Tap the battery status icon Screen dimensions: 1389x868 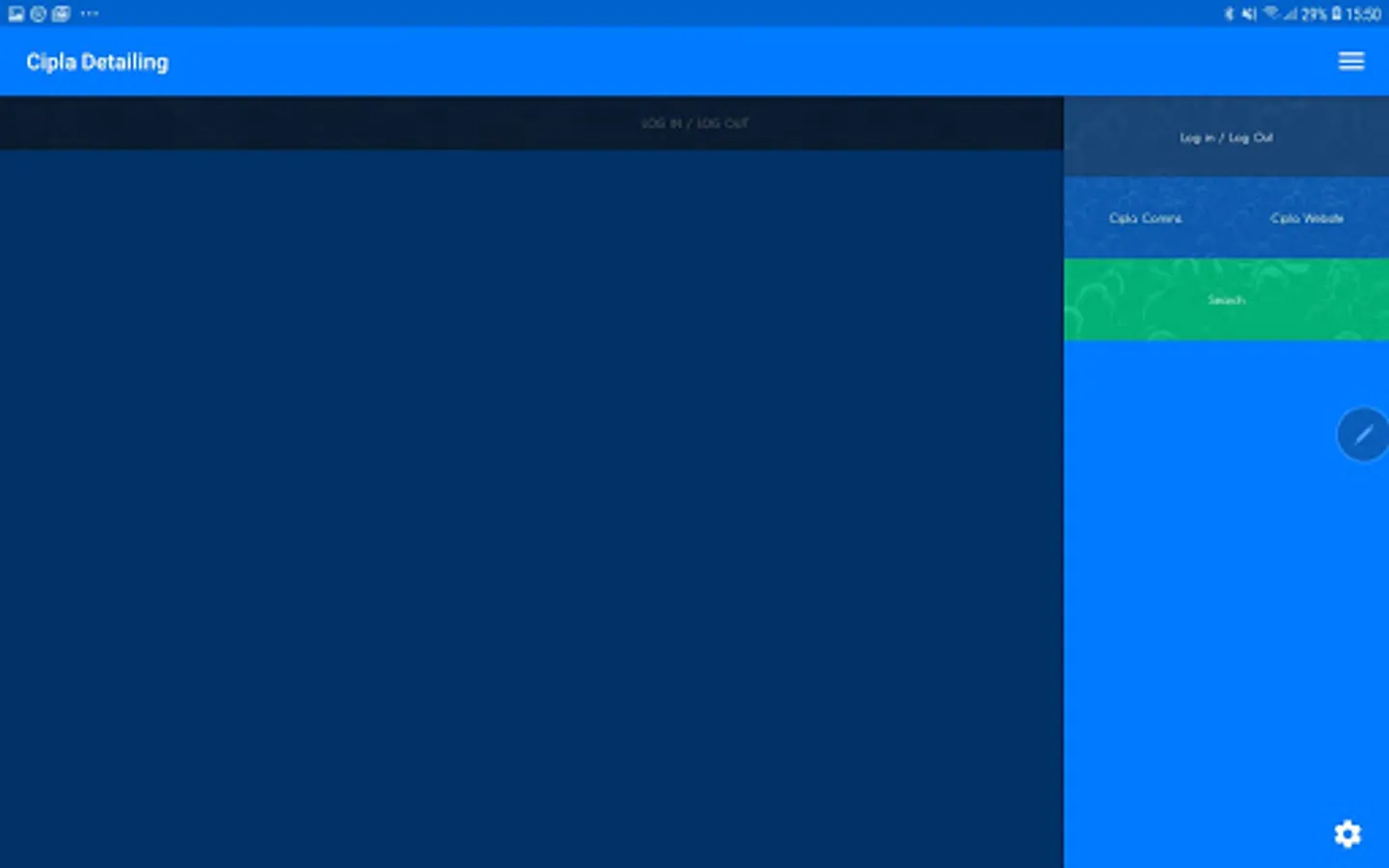point(1336,14)
